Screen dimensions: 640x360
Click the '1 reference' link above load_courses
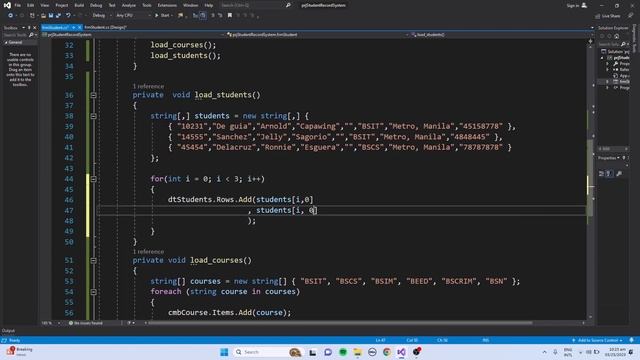coord(148,252)
